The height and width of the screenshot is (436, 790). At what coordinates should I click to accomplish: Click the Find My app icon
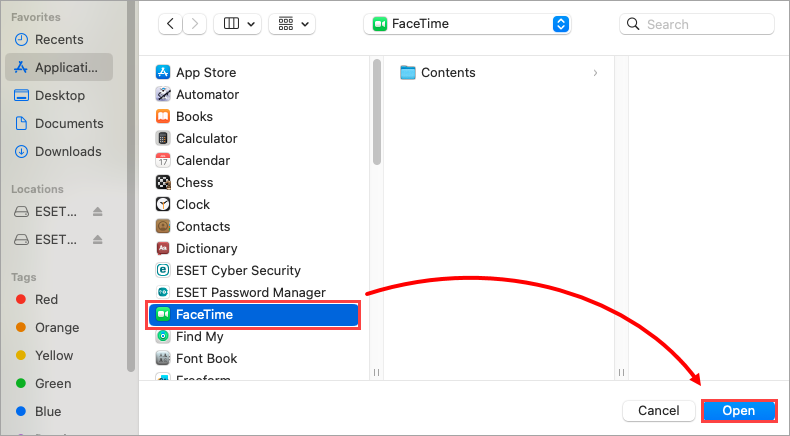pyautogui.click(x=163, y=336)
